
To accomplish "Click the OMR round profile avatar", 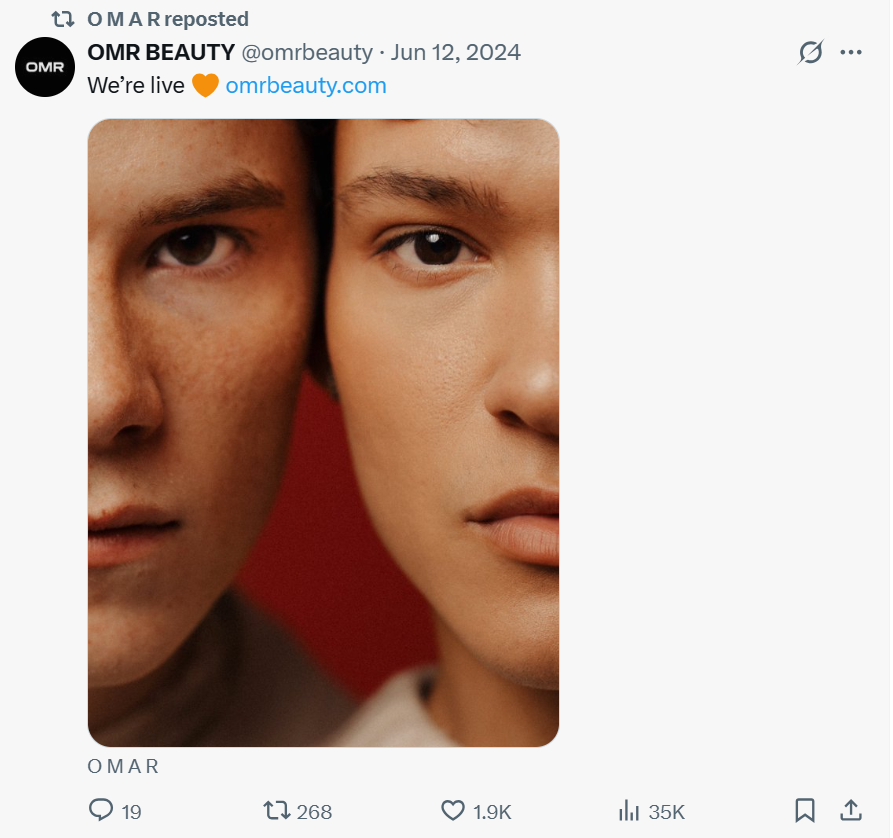I will coord(46,67).
